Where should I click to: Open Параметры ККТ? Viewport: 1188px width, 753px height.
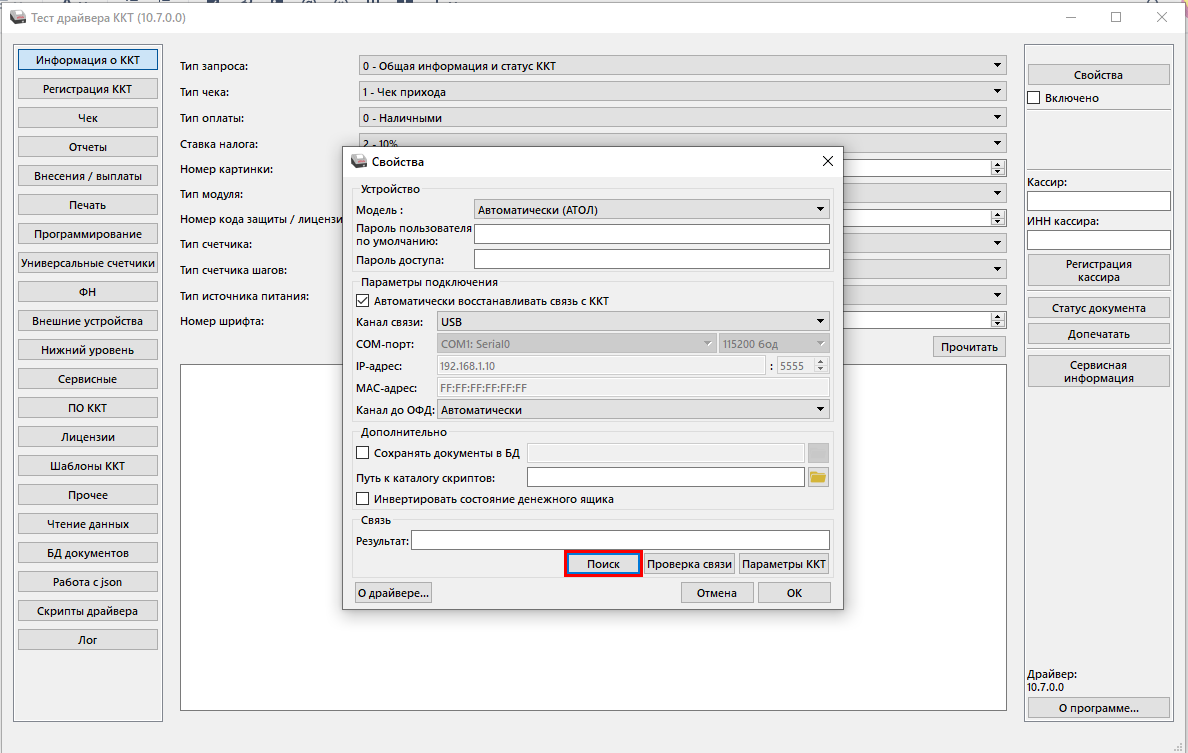[784, 564]
